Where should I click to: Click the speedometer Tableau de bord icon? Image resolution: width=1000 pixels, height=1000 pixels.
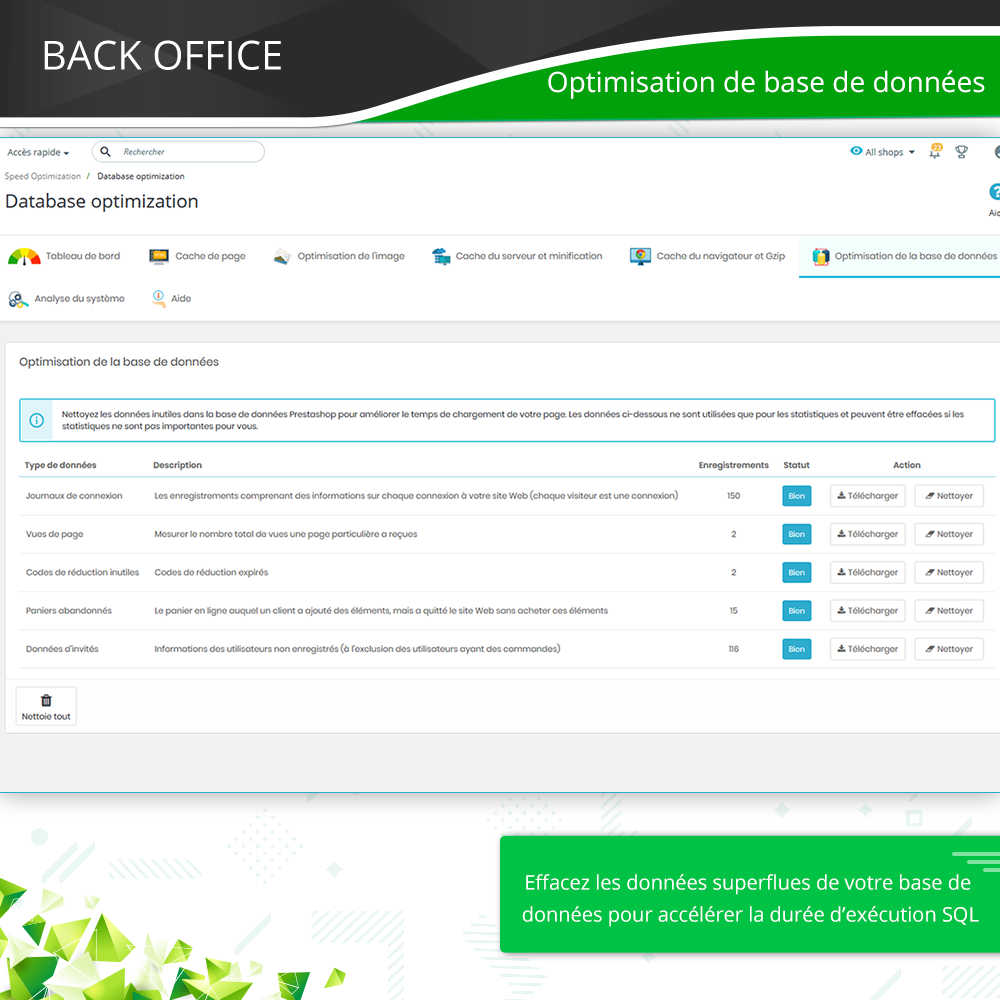24,256
